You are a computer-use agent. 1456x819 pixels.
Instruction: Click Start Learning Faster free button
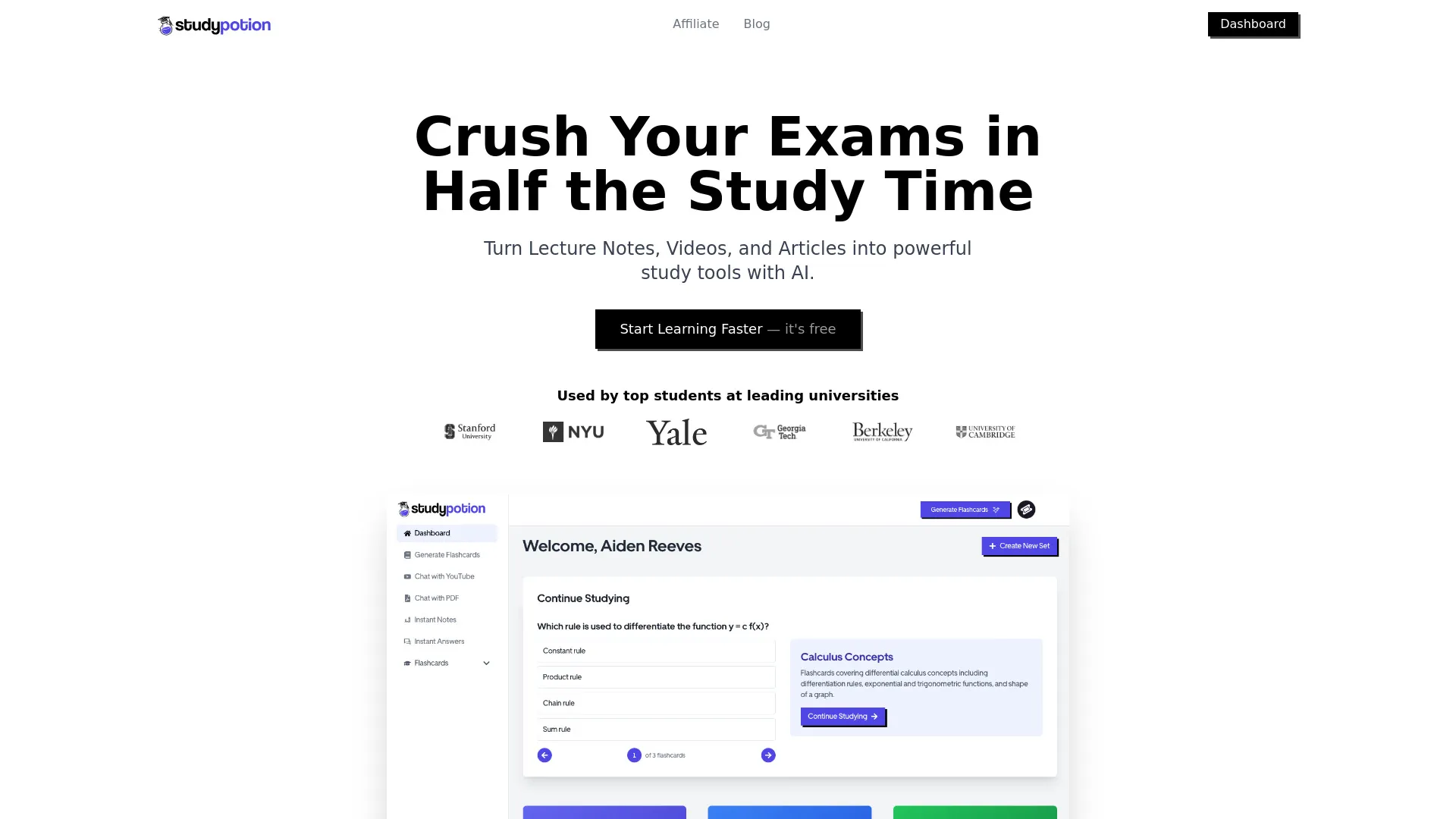[728, 328]
